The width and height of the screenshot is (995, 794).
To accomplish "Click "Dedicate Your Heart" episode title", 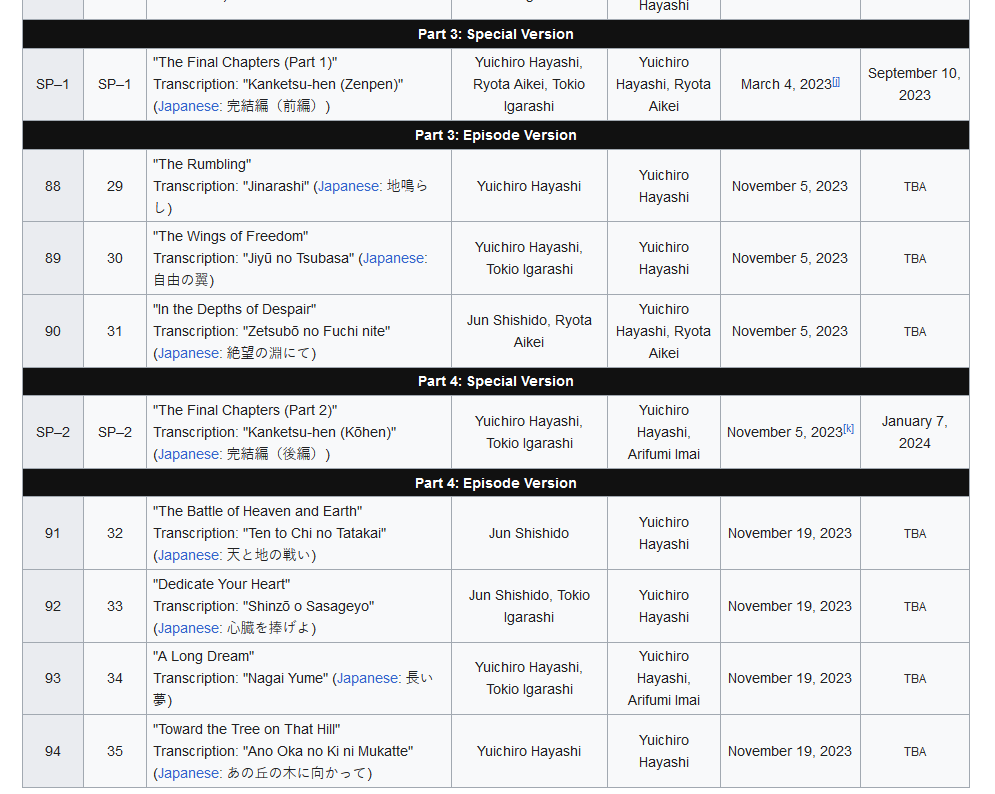I will point(221,584).
